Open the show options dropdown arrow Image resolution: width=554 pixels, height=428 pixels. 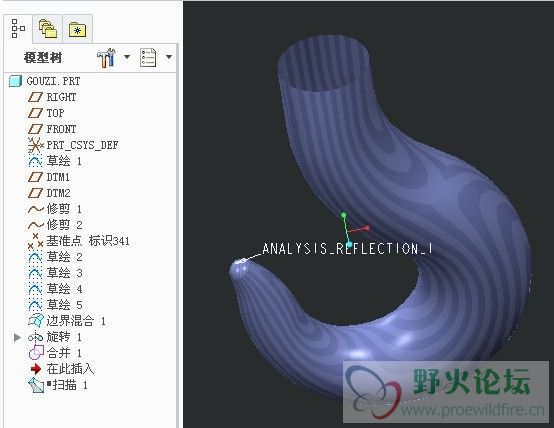tap(169, 57)
